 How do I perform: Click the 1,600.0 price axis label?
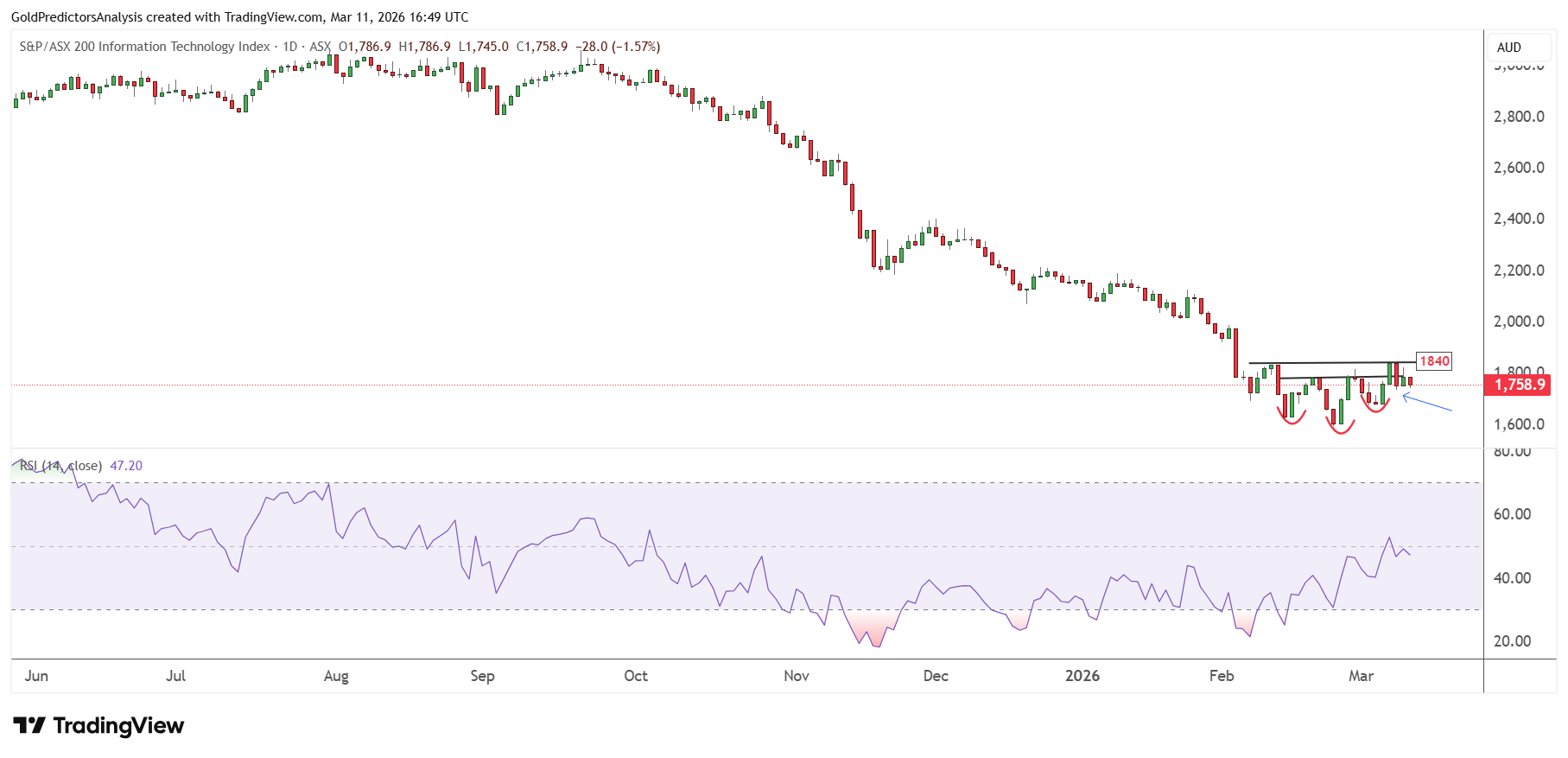1519,424
